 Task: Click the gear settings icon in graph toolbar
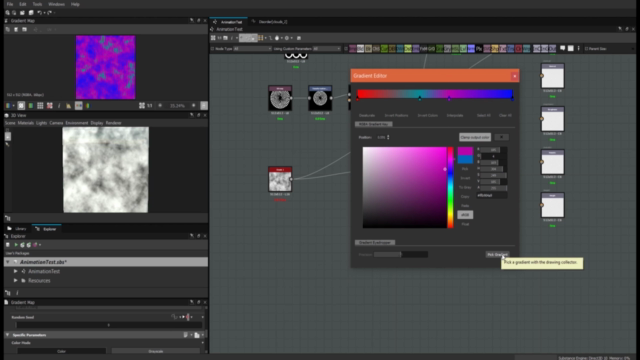coord(287,38)
